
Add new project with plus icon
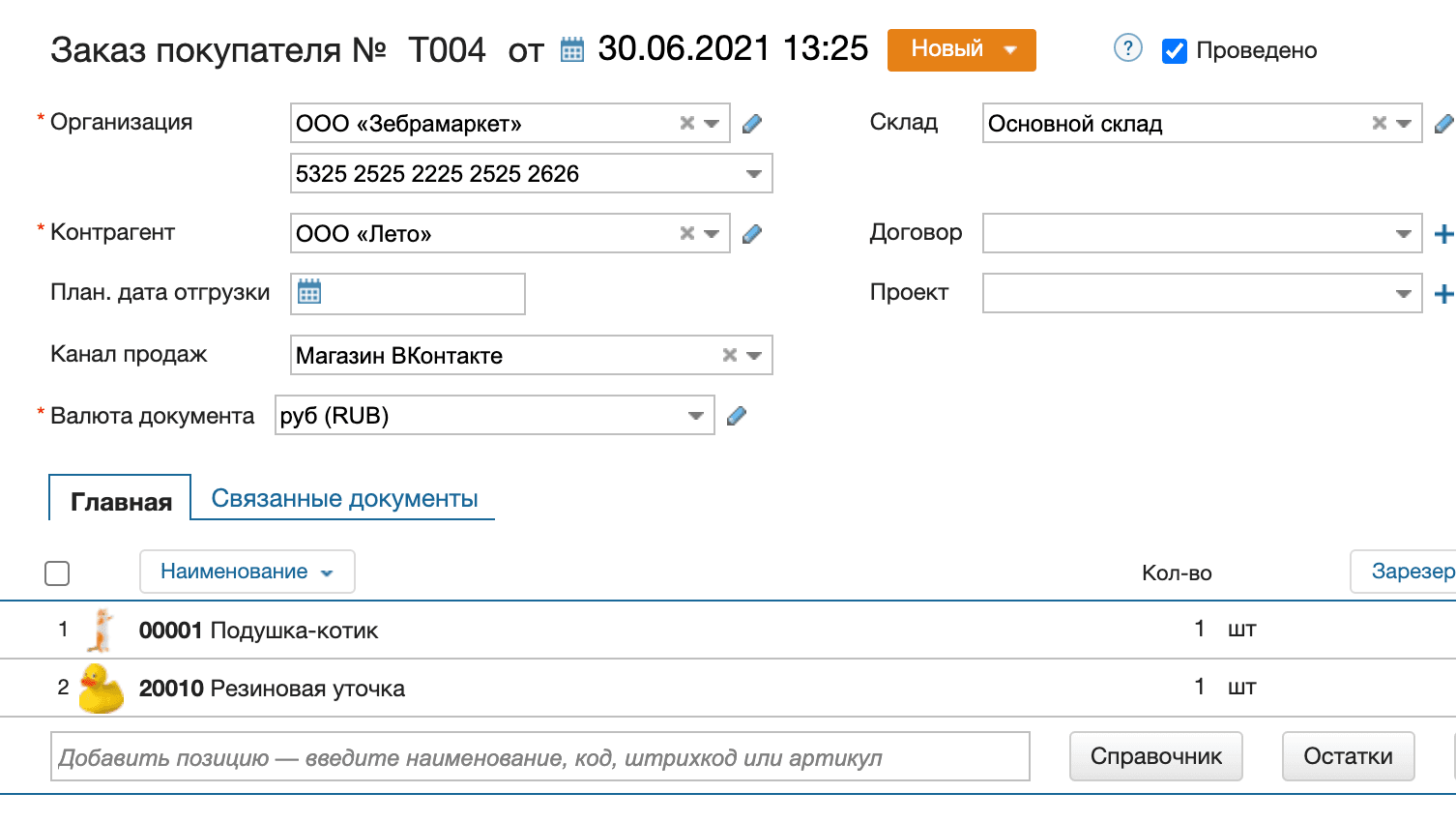click(x=1442, y=294)
